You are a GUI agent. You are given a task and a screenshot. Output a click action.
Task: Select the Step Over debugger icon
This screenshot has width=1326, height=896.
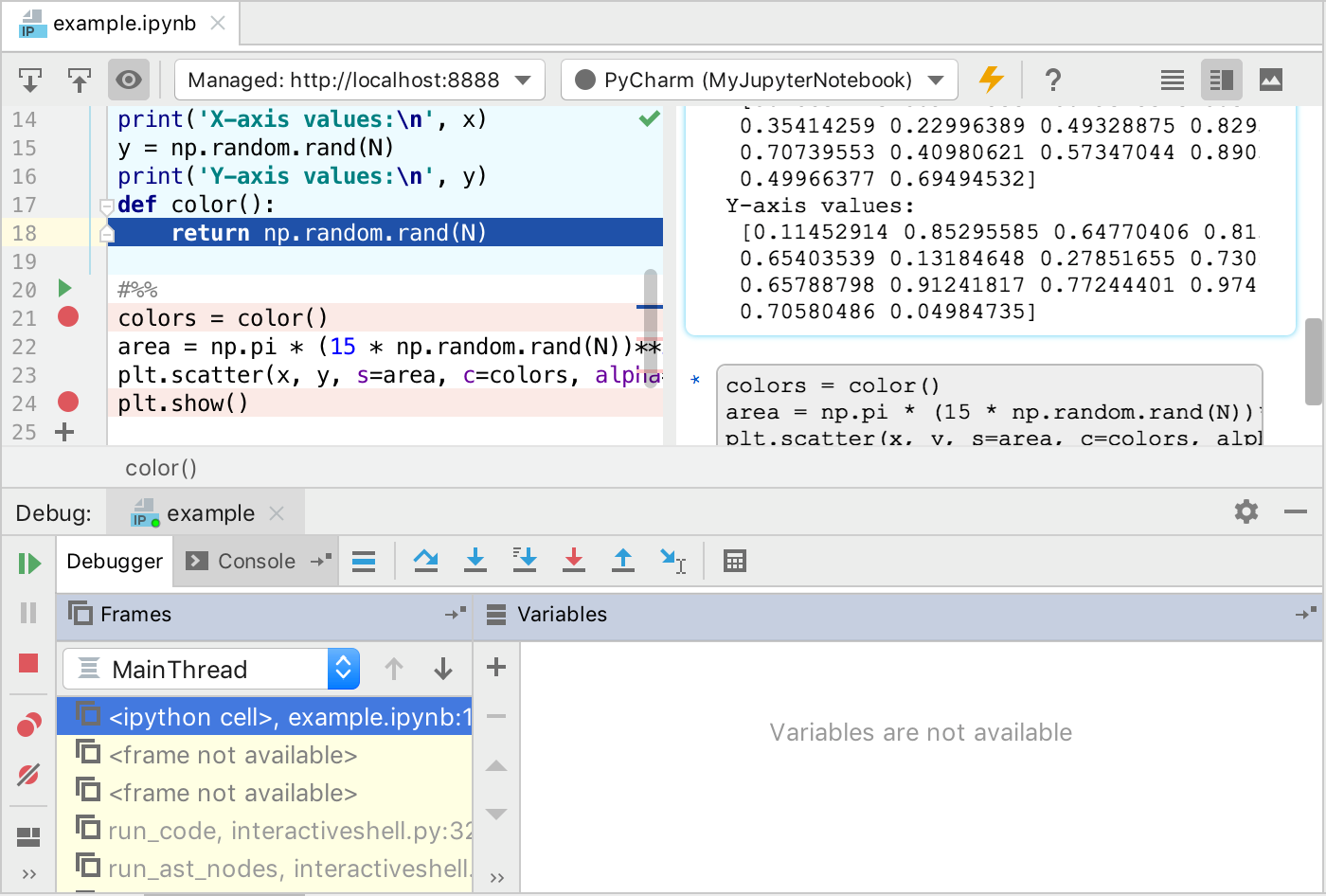click(425, 561)
